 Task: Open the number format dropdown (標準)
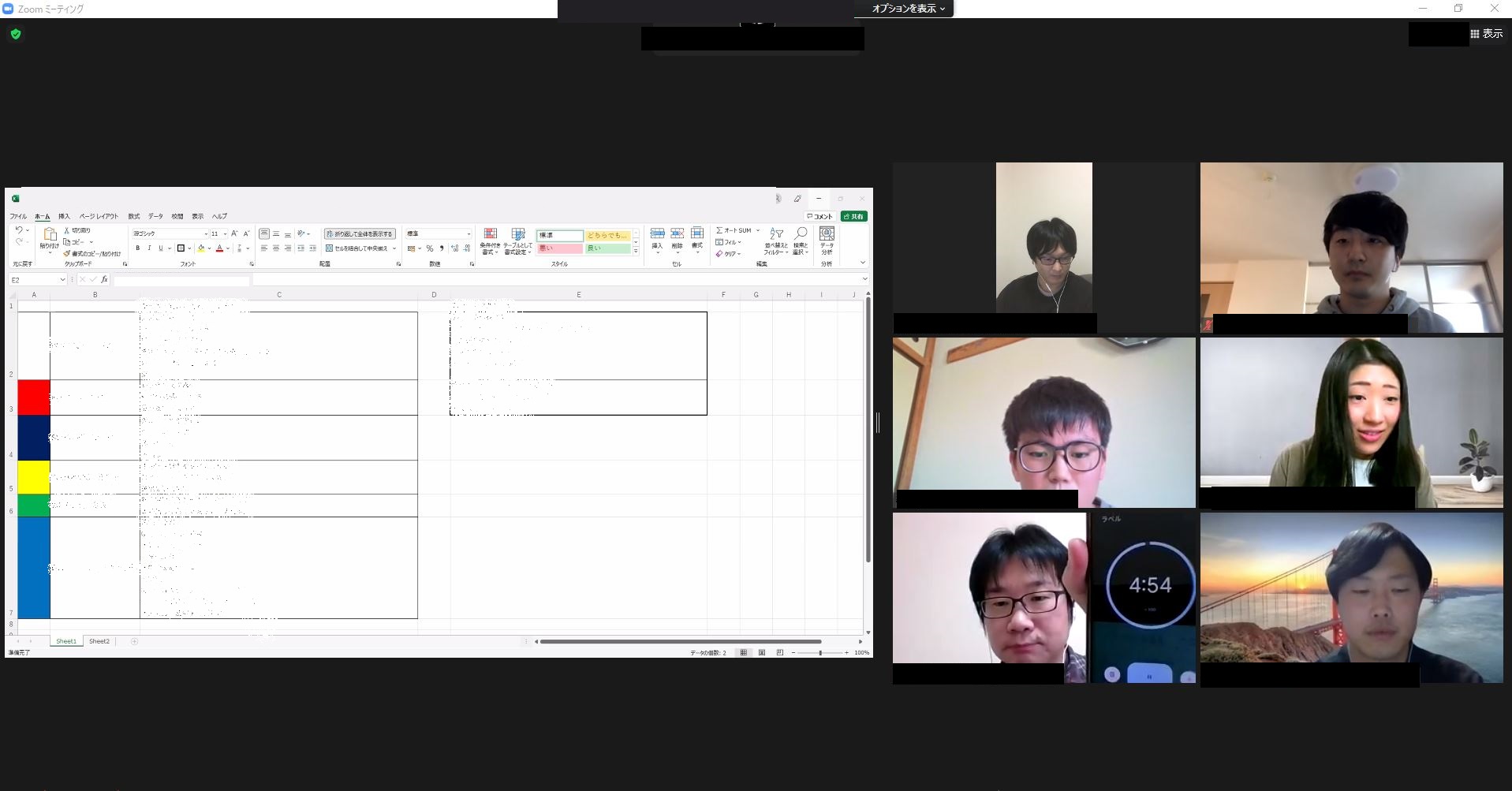point(468,234)
